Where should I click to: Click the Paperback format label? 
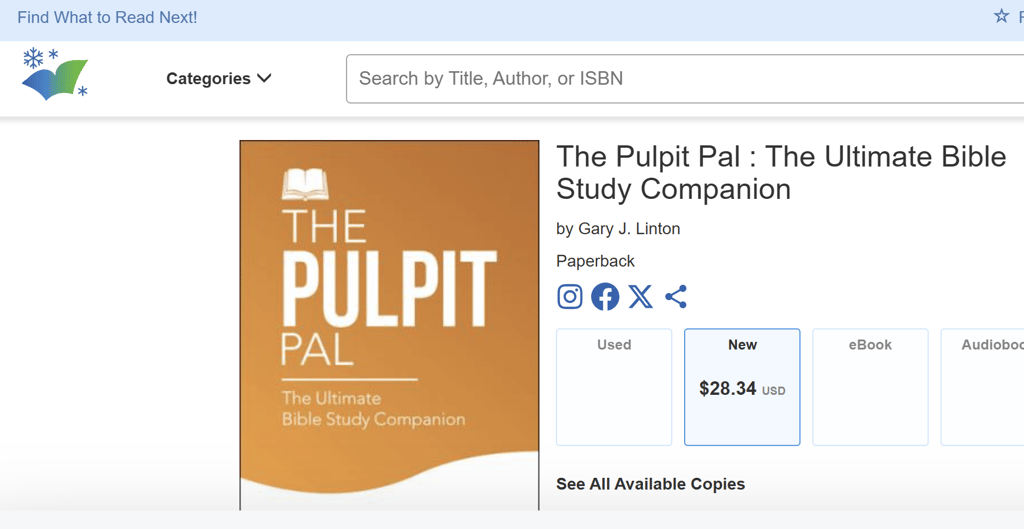[x=596, y=261]
